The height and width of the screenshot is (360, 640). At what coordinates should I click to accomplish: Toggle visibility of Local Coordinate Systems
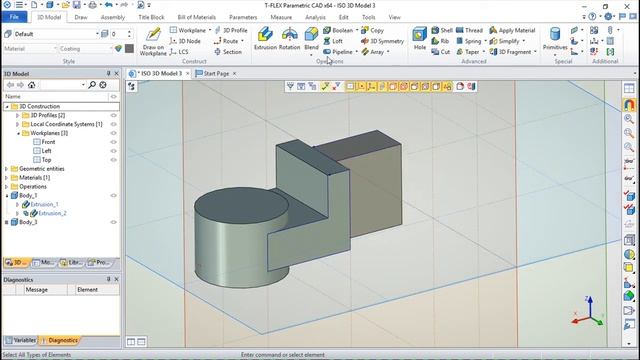[x=113, y=124]
